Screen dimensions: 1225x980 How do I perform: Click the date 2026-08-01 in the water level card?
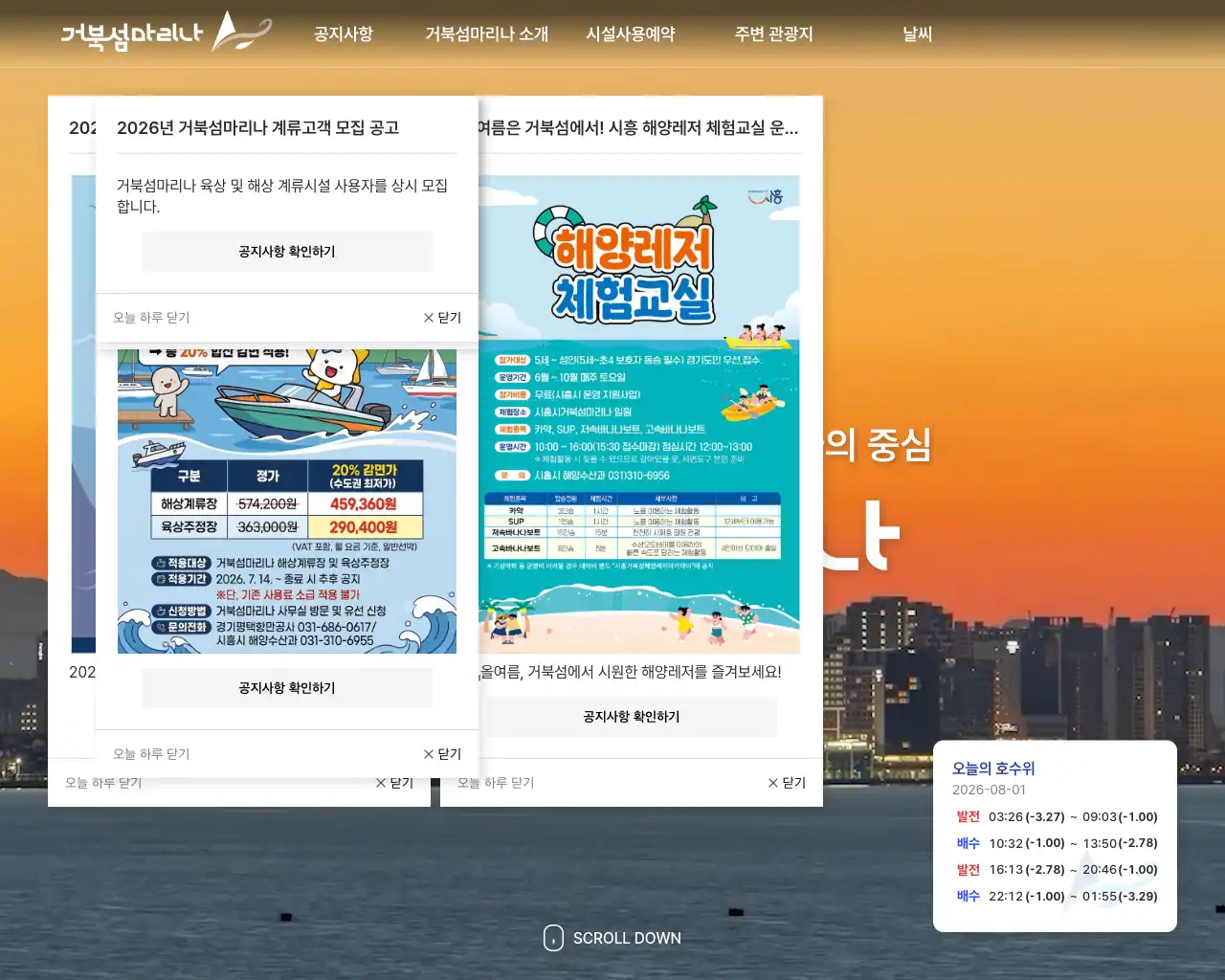(989, 790)
